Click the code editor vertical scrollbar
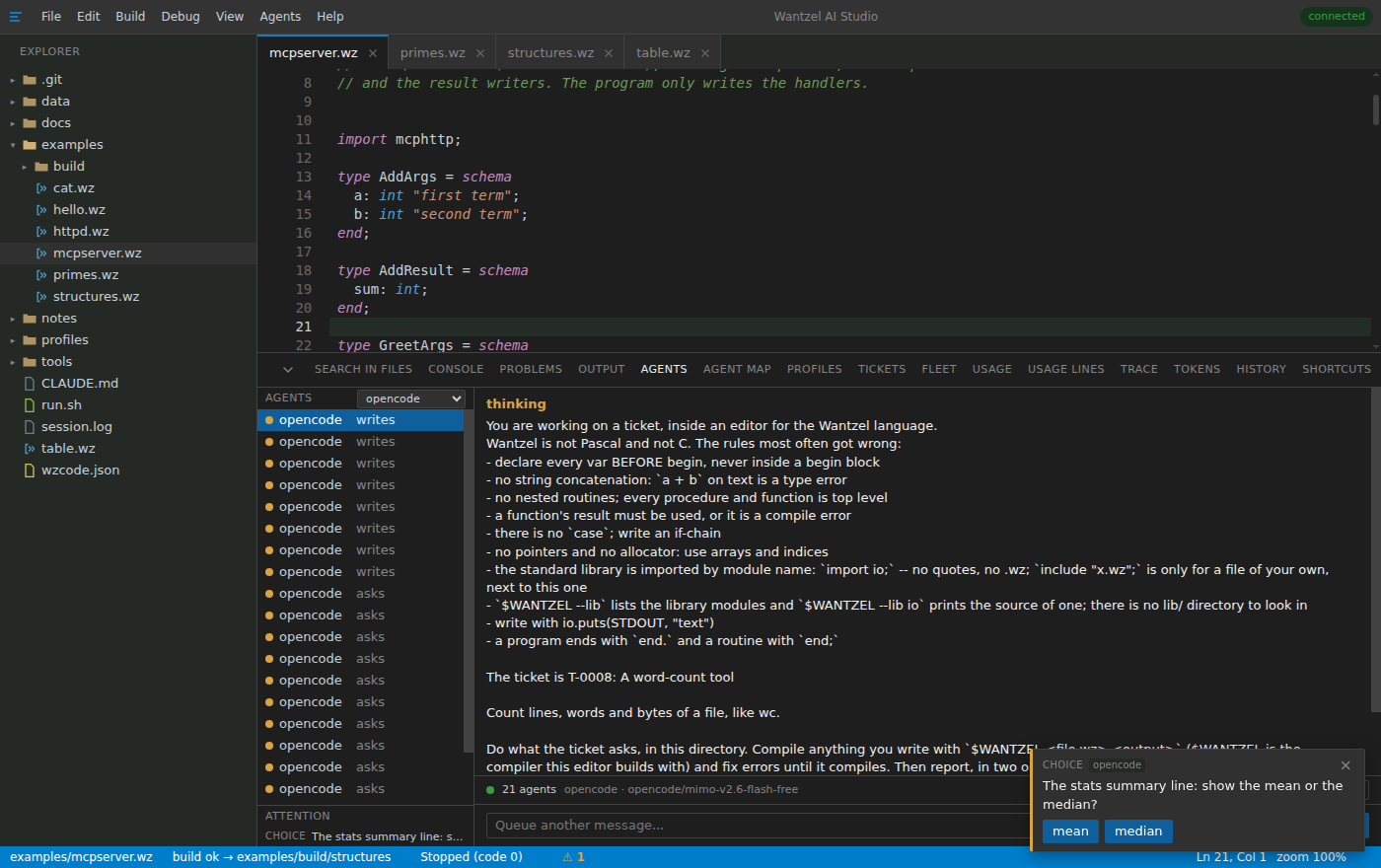 click(1376, 110)
